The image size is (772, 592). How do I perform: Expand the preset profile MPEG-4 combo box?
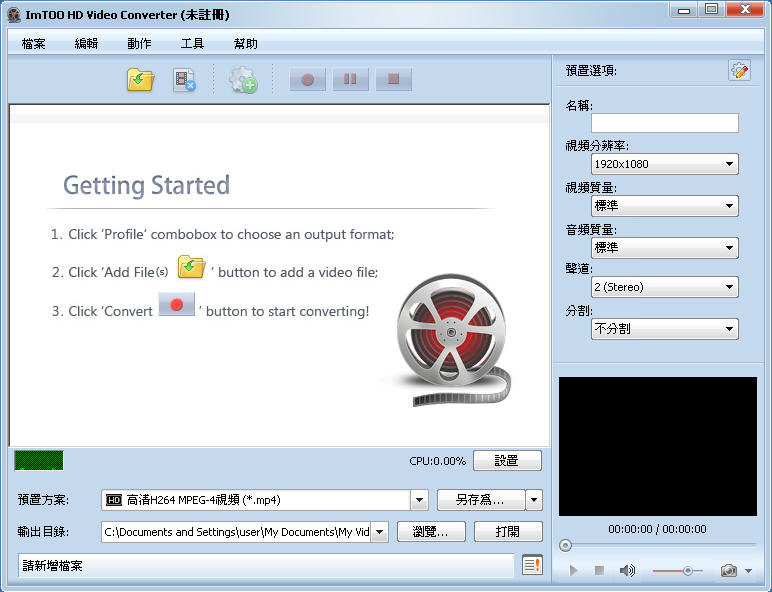(x=265, y=500)
